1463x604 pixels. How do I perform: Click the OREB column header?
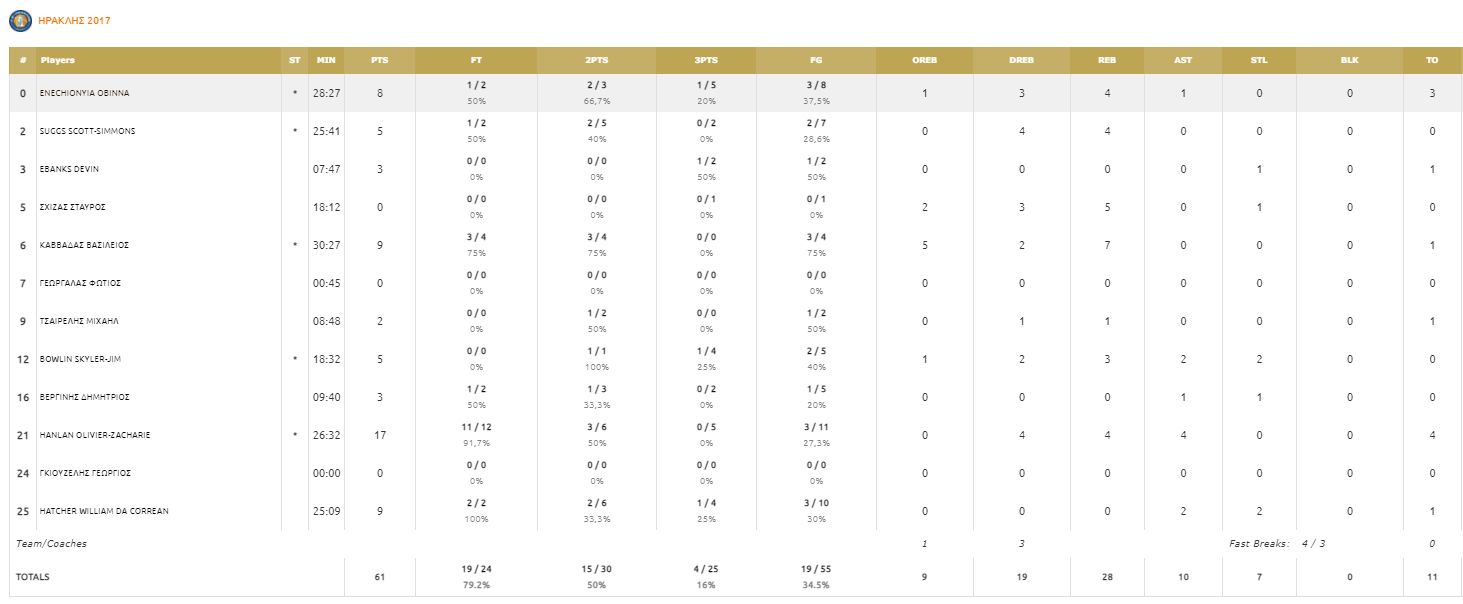click(x=925, y=60)
